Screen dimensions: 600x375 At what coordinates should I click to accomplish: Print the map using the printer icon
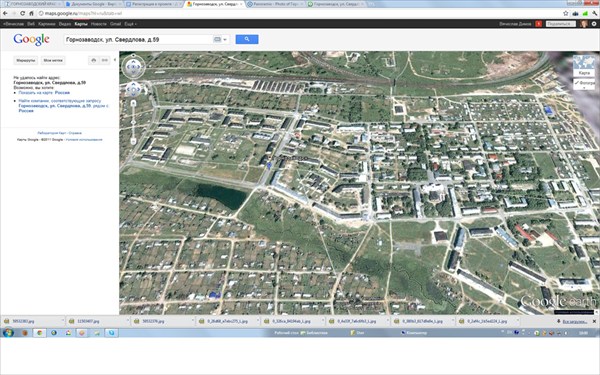tap(94, 60)
